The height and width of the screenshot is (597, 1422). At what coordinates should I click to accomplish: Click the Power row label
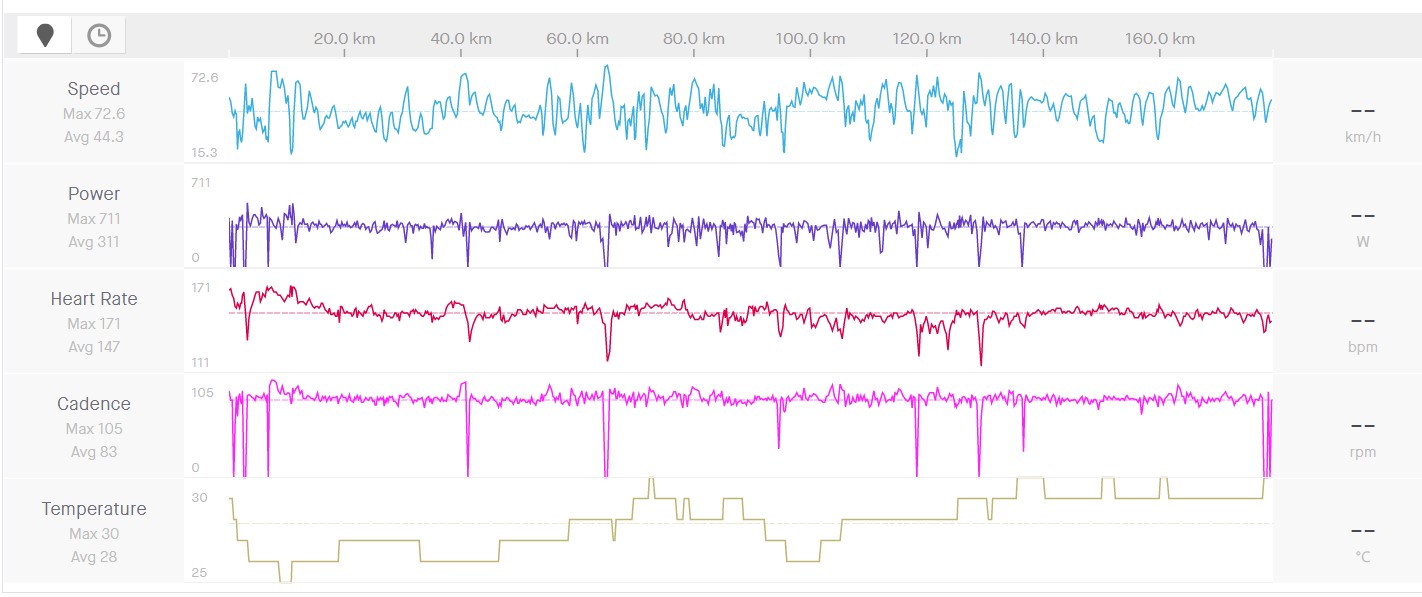coord(94,194)
